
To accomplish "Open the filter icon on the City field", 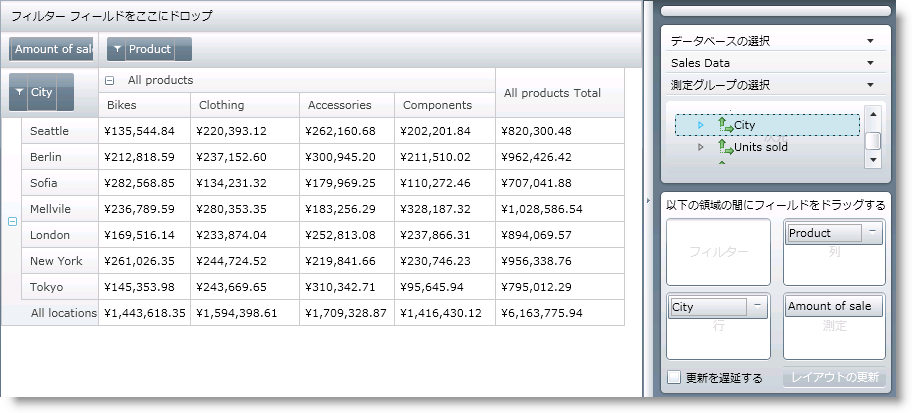I will pos(19,92).
